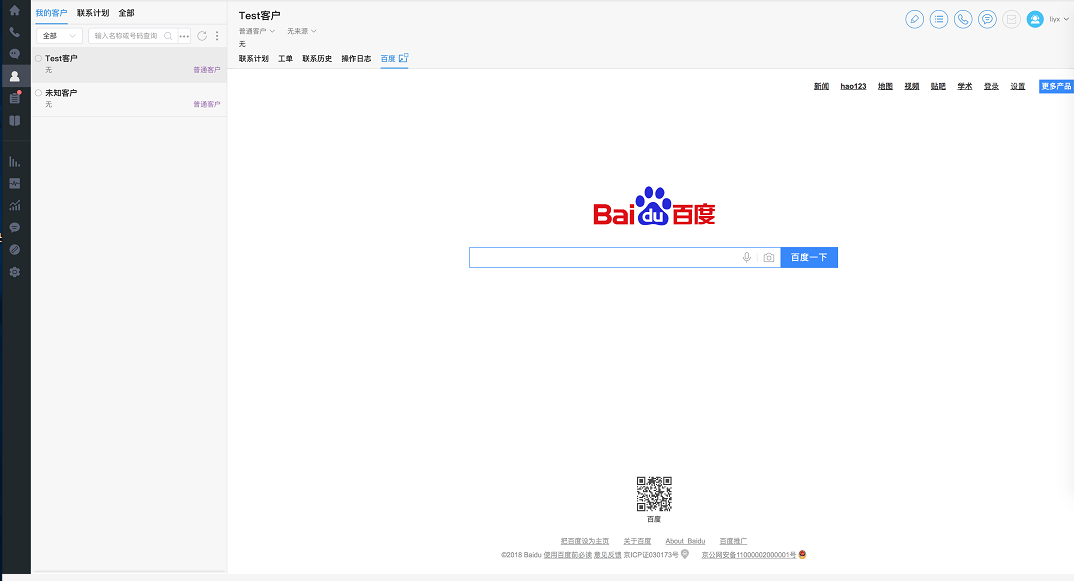Select the 未知客户 customer name
This screenshot has width=1074, height=581.
61,92
